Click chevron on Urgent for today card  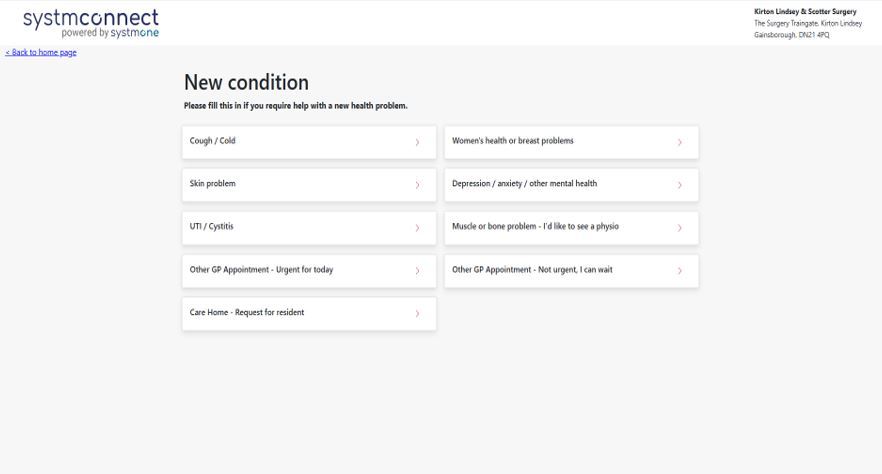(x=417, y=271)
